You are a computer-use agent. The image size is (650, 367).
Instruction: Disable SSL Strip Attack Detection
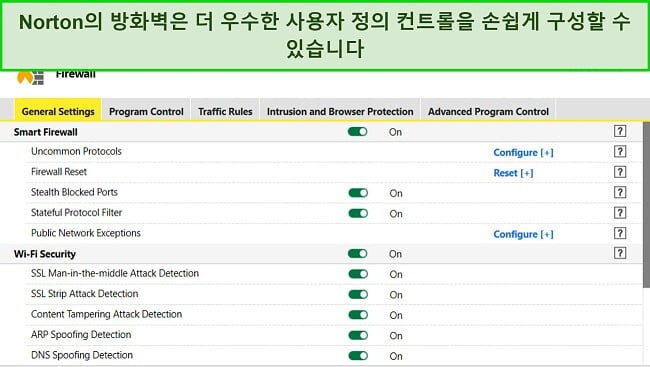pyautogui.click(x=358, y=294)
